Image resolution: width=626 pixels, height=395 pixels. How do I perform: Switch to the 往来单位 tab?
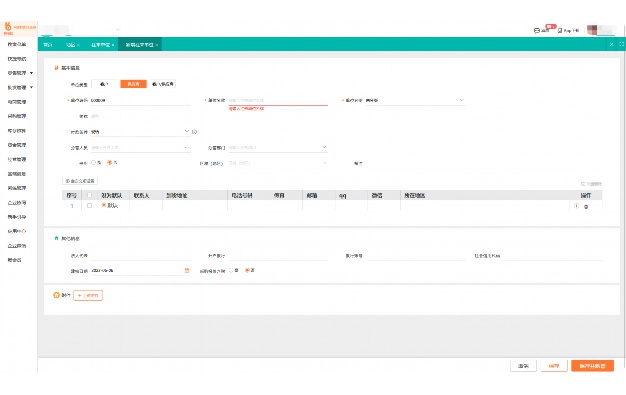click(102, 45)
